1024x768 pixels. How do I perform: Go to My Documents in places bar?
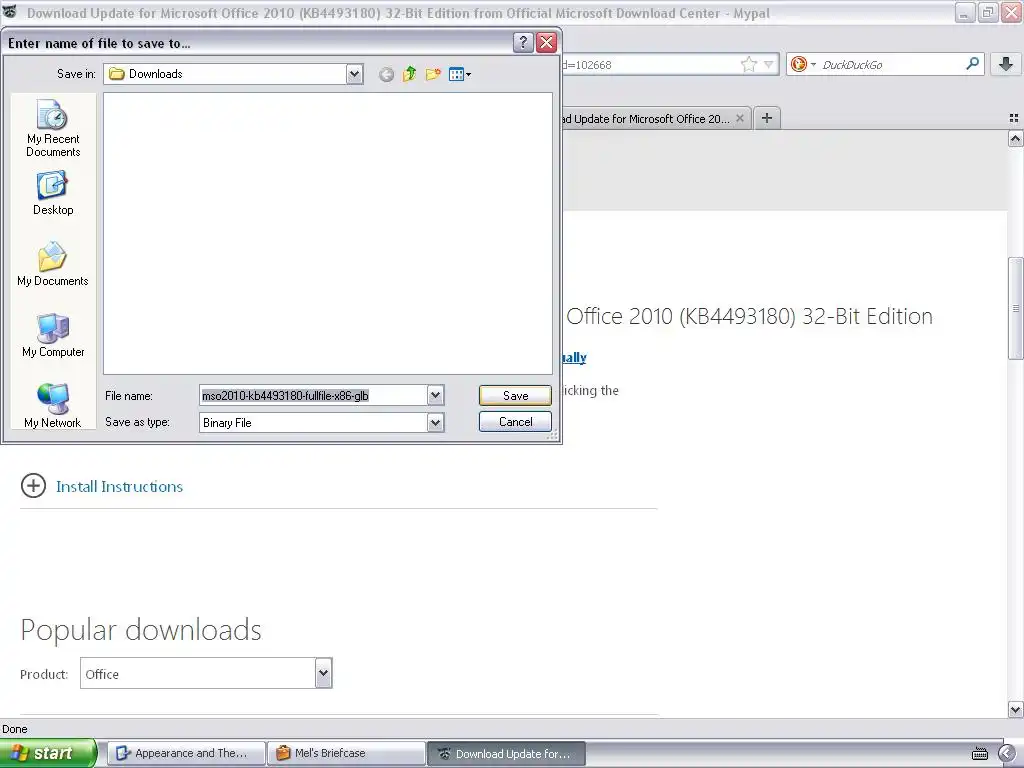point(53,264)
